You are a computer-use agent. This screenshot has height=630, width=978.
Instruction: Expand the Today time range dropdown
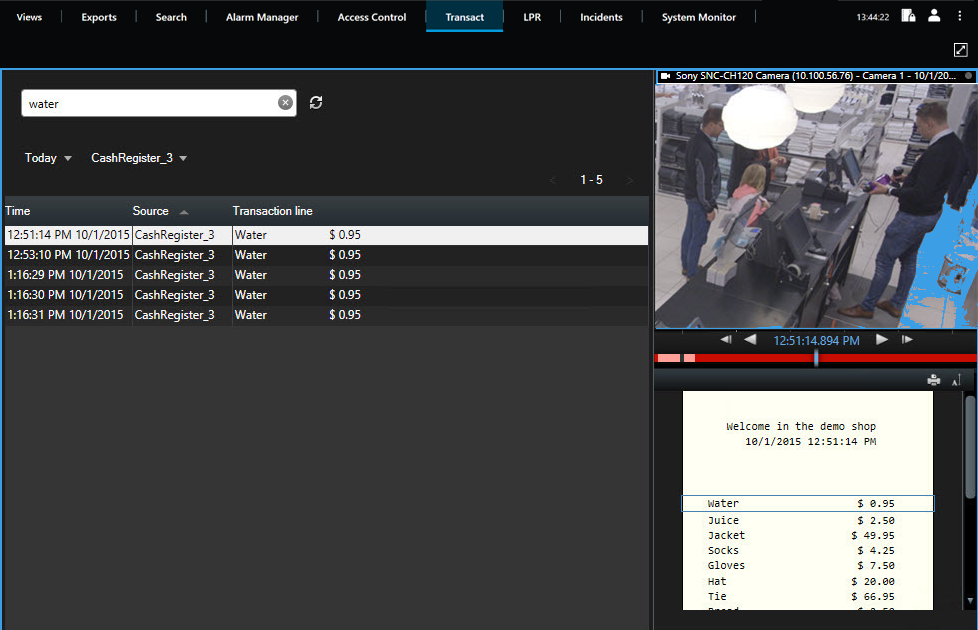point(48,158)
